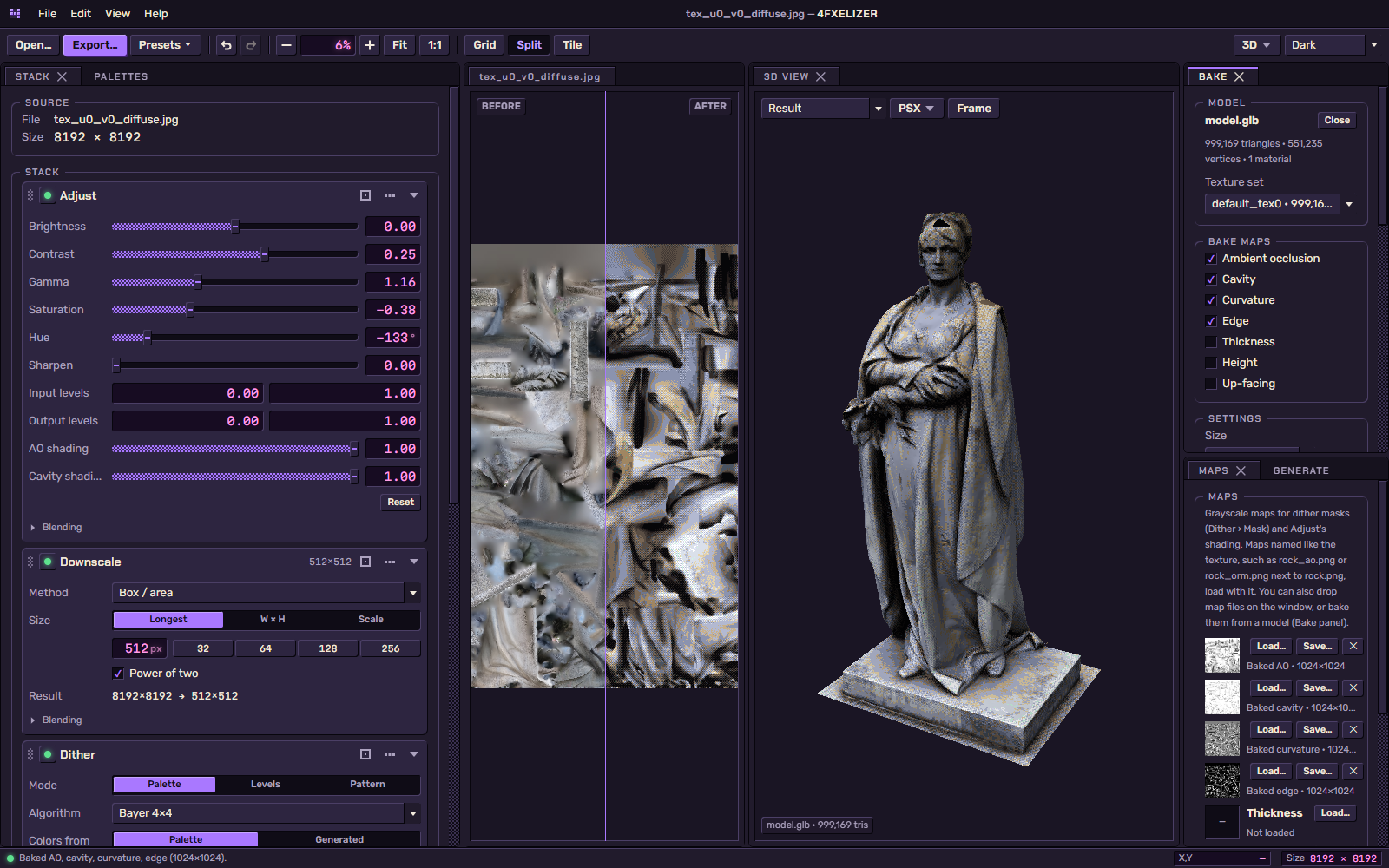
Task: Grab the Adjust effect drag handle
Action: 30,195
